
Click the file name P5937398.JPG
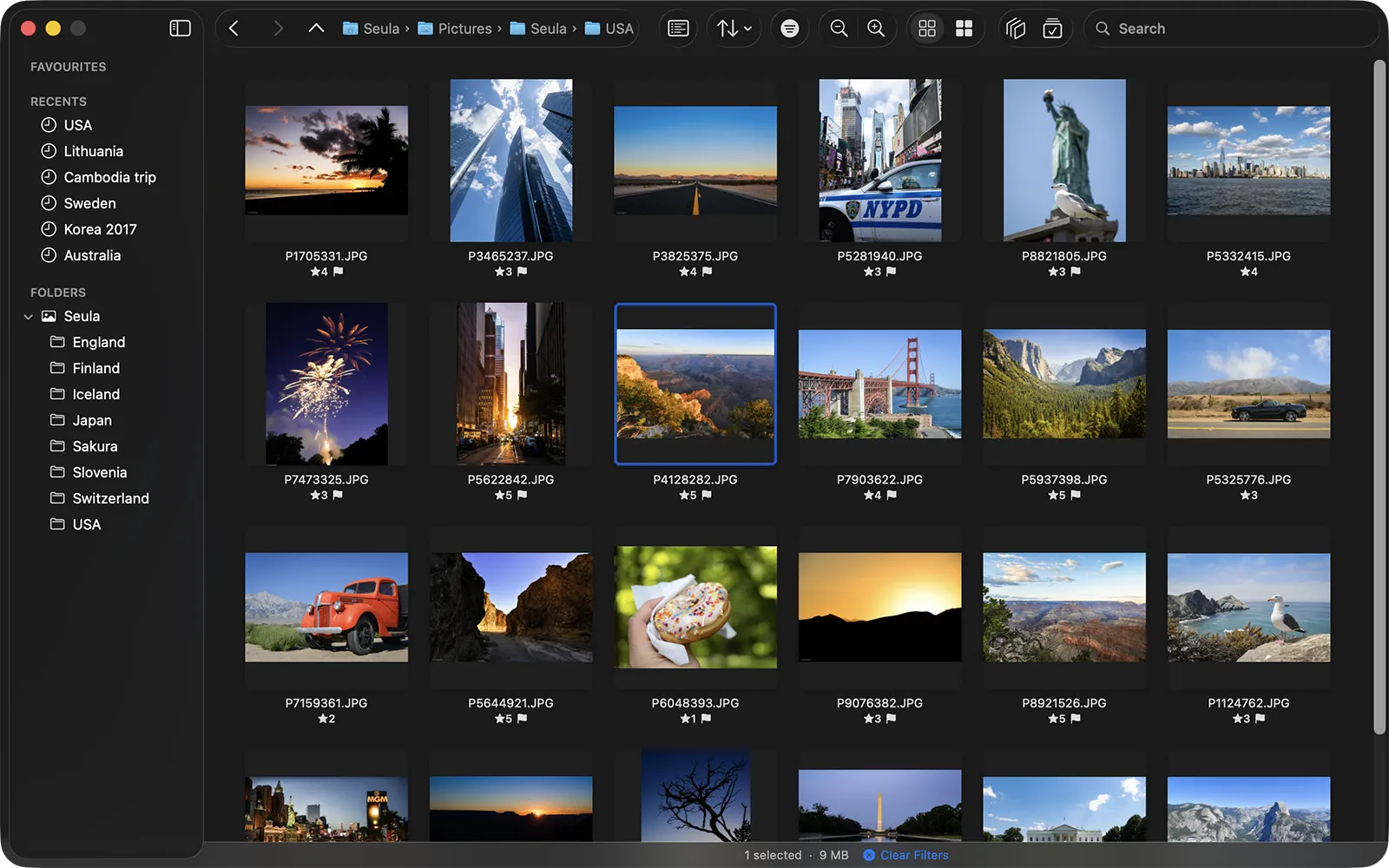click(x=1064, y=479)
